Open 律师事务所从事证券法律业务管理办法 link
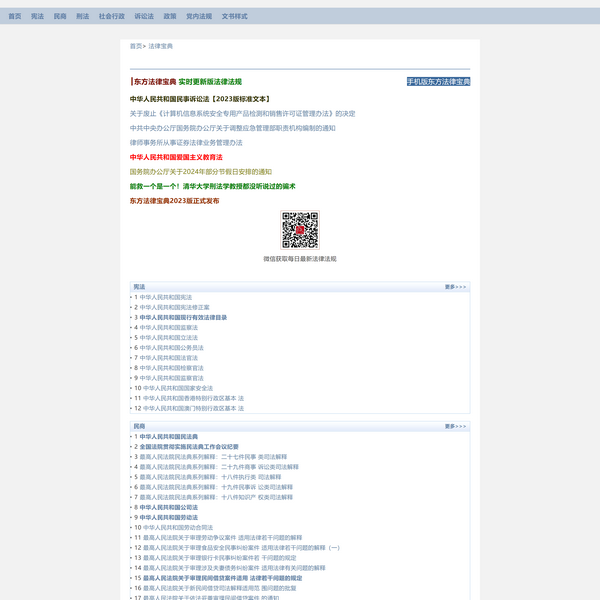 pyautogui.click(x=186, y=143)
